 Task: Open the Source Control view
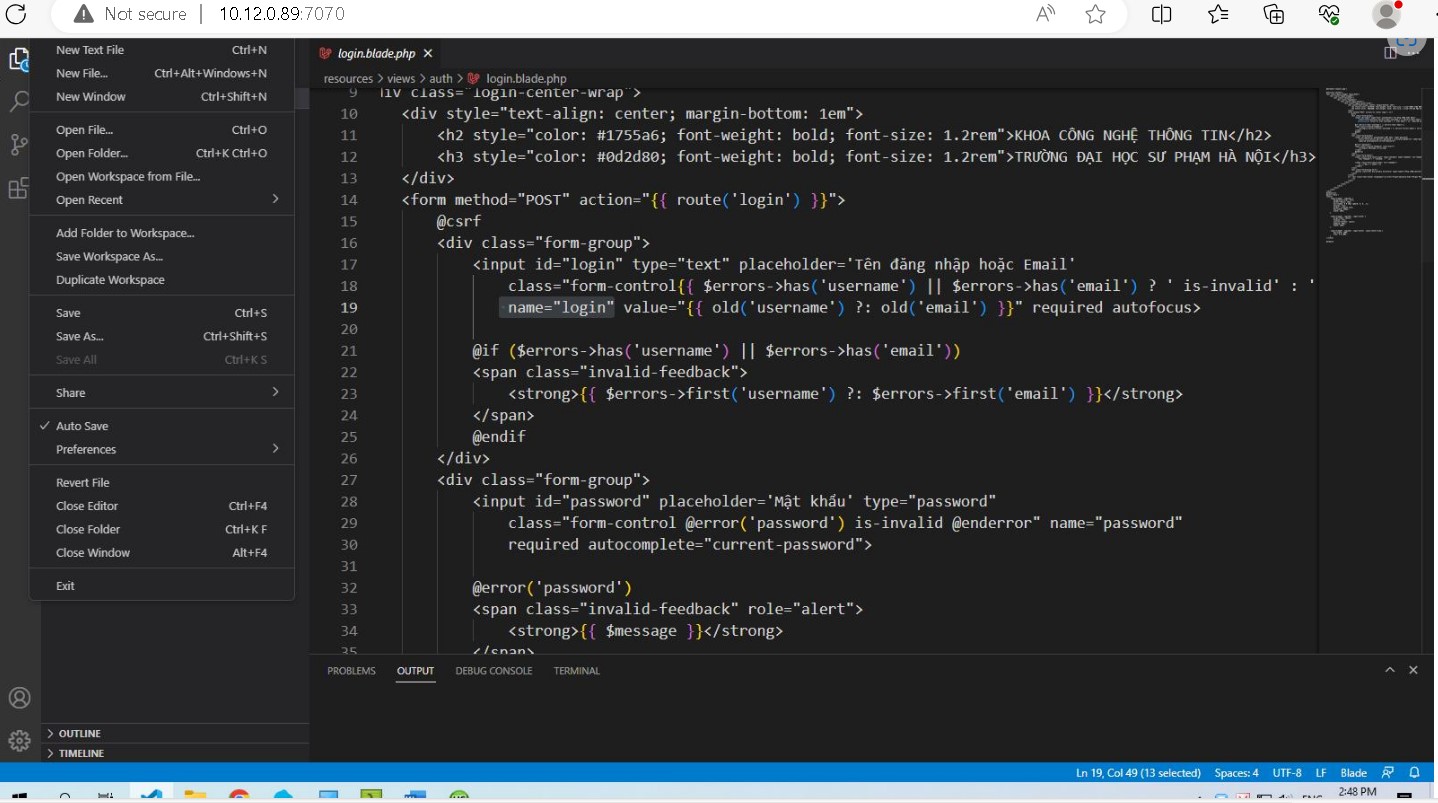pos(19,145)
